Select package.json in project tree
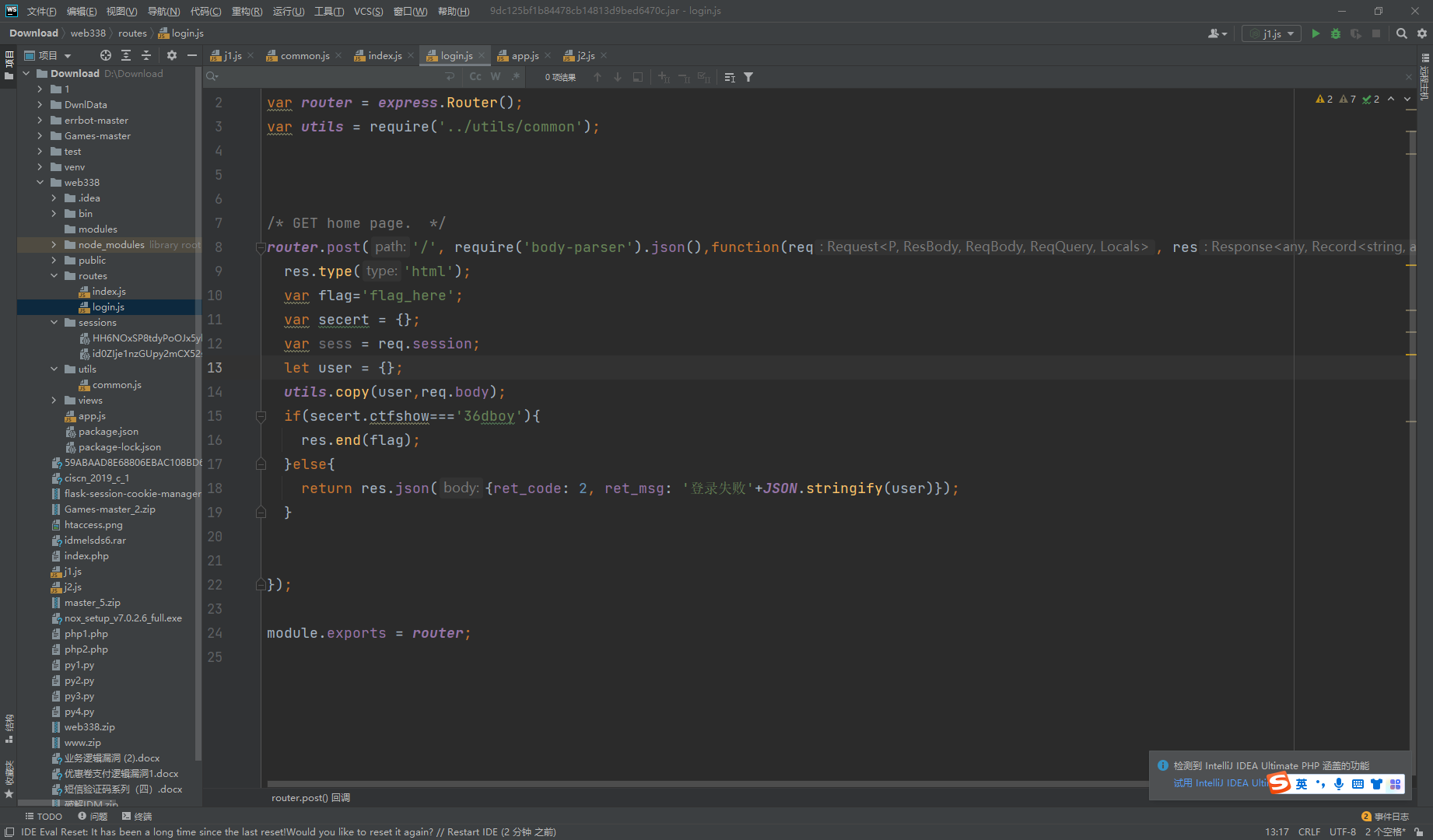 click(108, 432)
